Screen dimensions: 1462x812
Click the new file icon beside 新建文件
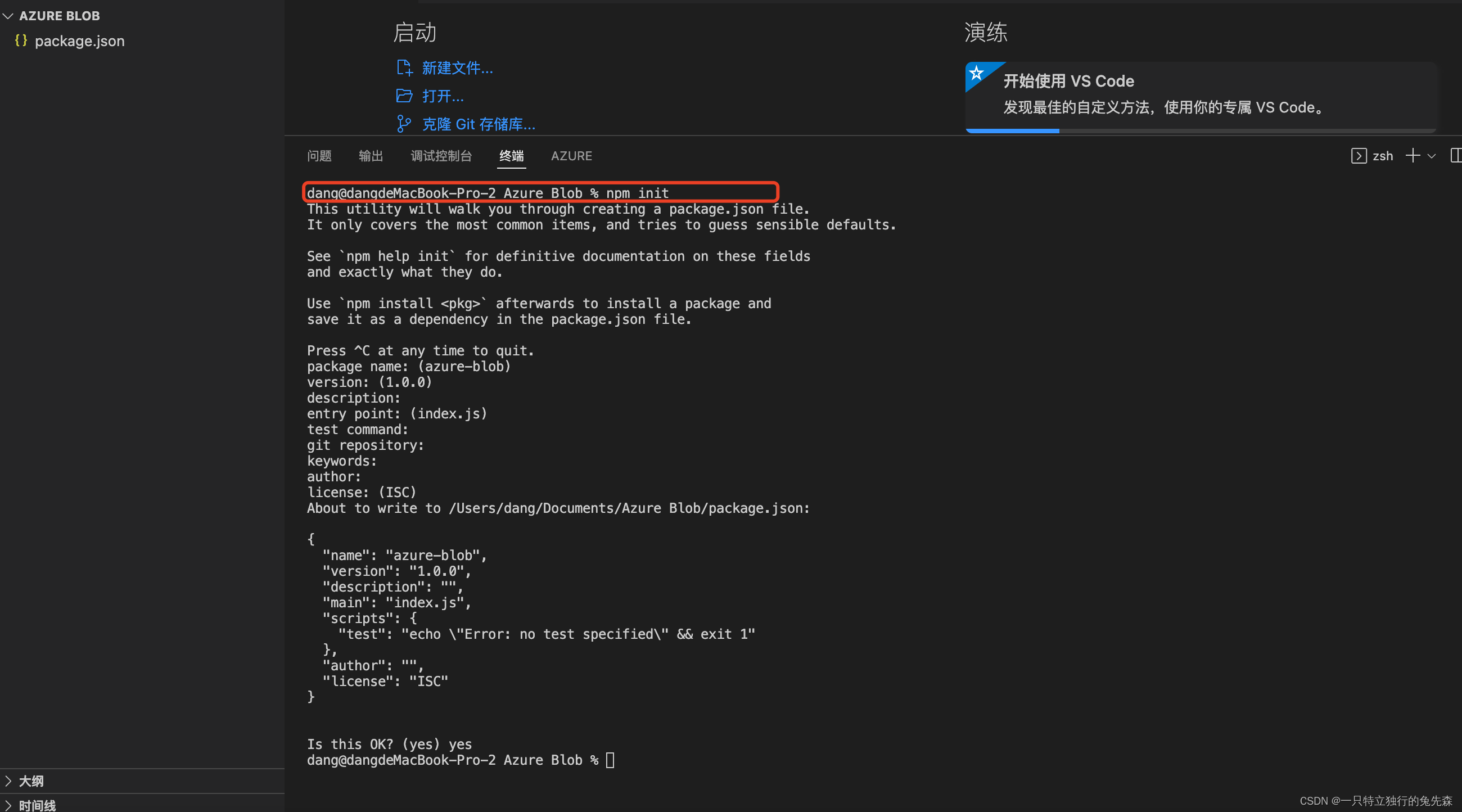(405, 67)
